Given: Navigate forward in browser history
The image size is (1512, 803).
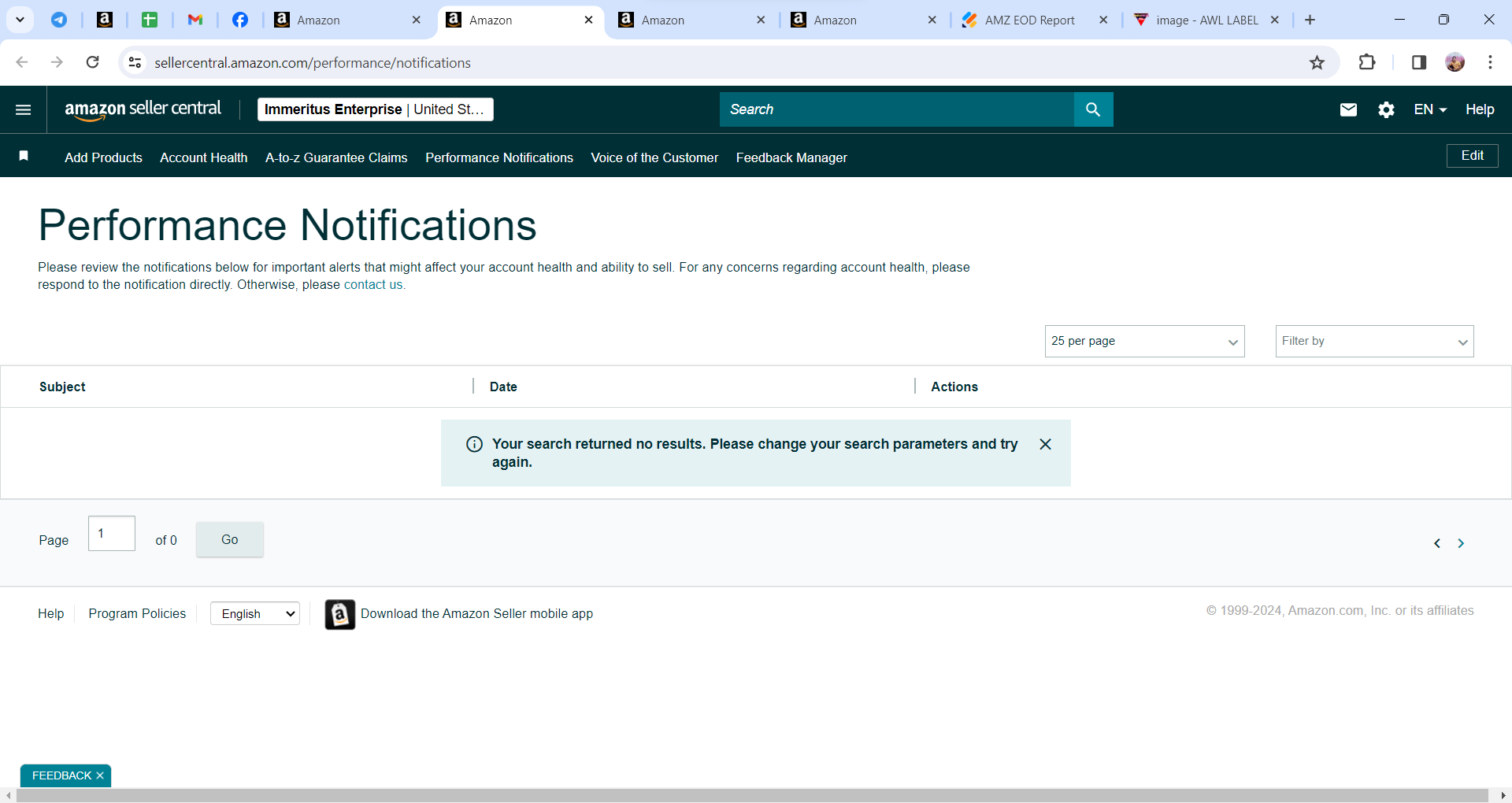Looking at the screenshot, I should 57,62.
